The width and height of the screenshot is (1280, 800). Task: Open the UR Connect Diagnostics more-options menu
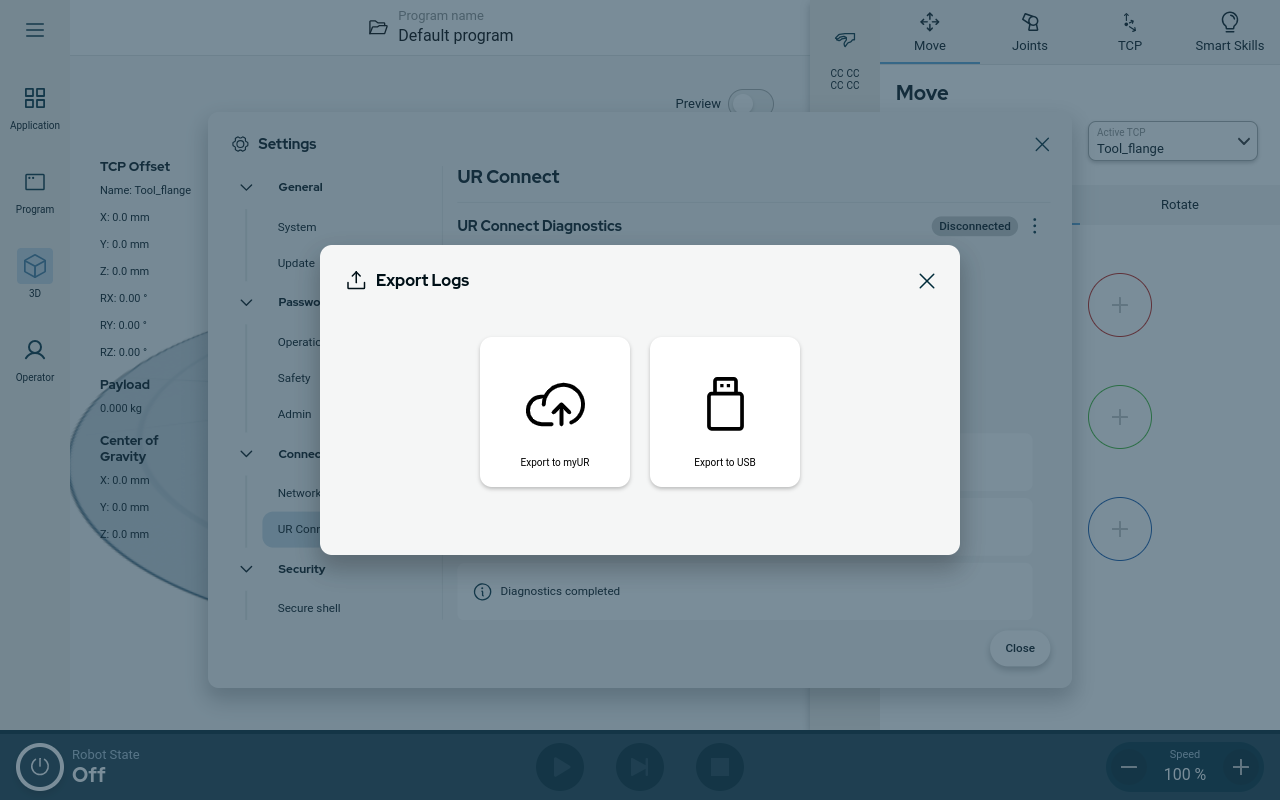click(1035, 226)
